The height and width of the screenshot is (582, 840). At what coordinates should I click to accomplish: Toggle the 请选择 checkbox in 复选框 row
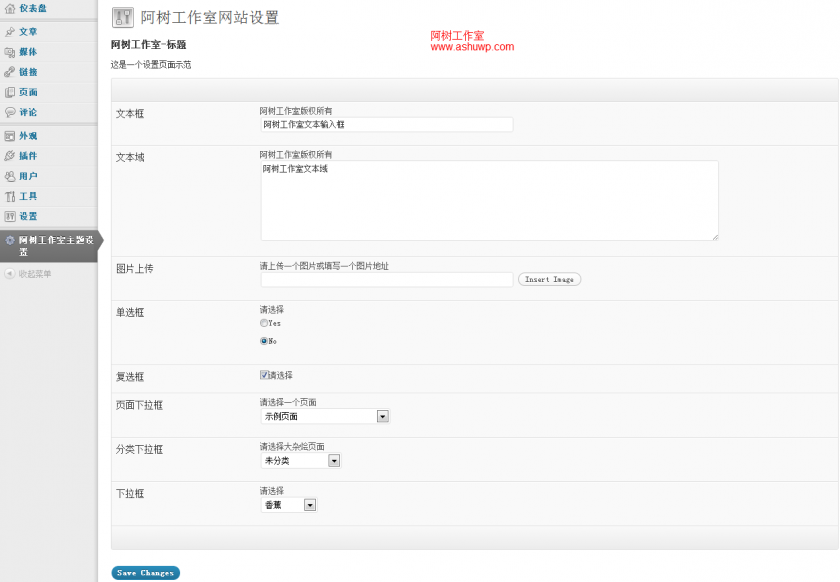tap(264, 375)
